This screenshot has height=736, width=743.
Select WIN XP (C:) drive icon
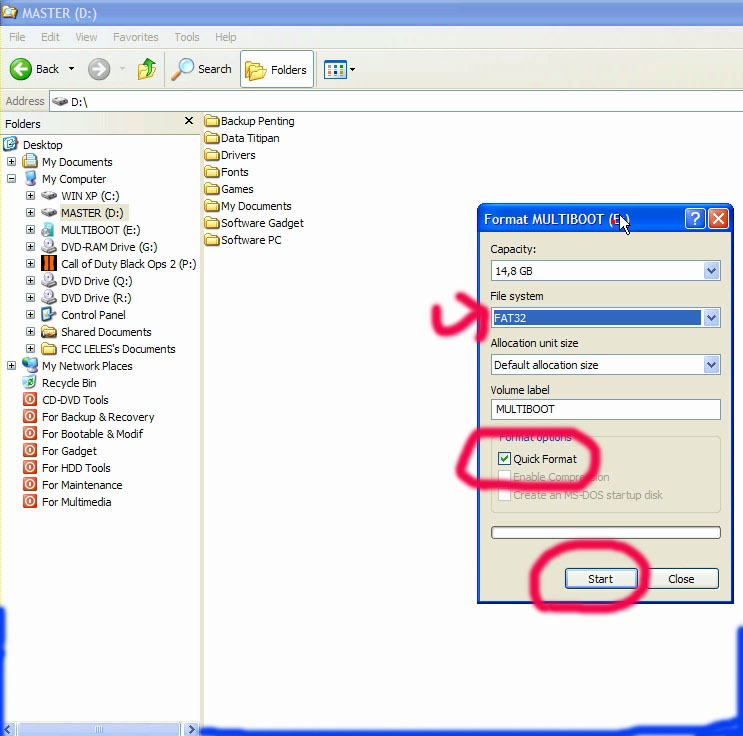coord(49,195)
